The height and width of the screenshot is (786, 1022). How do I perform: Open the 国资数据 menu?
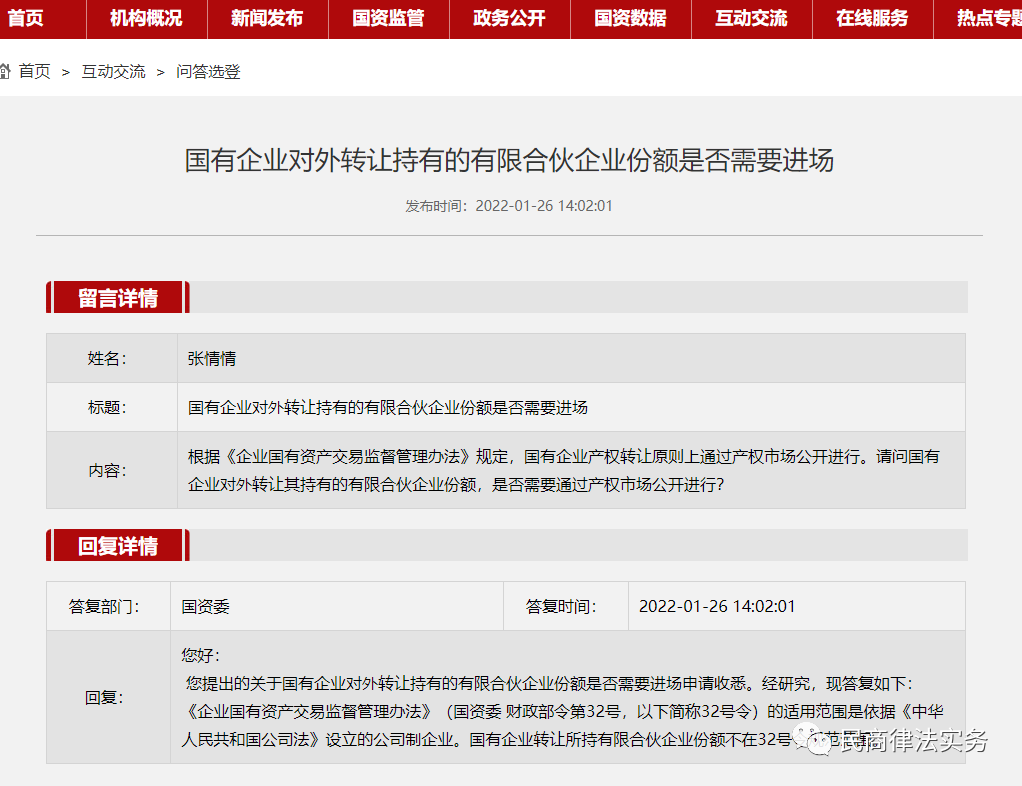[x=630, y=19]
